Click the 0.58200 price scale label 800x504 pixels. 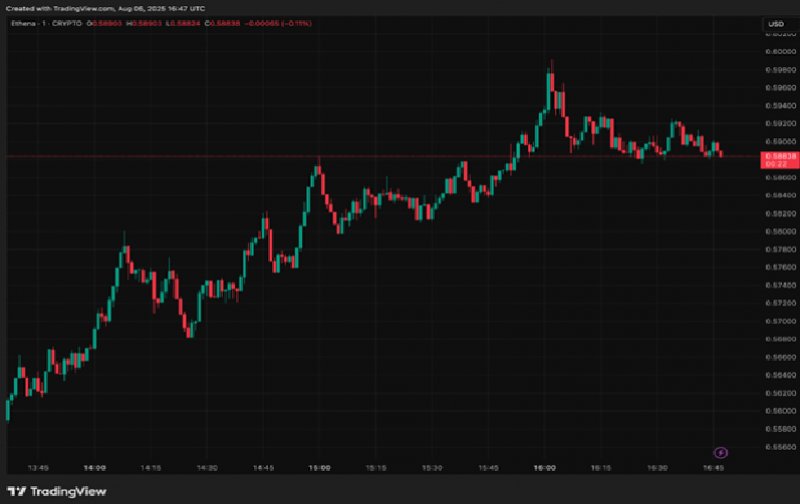click(x=781, y=214)
